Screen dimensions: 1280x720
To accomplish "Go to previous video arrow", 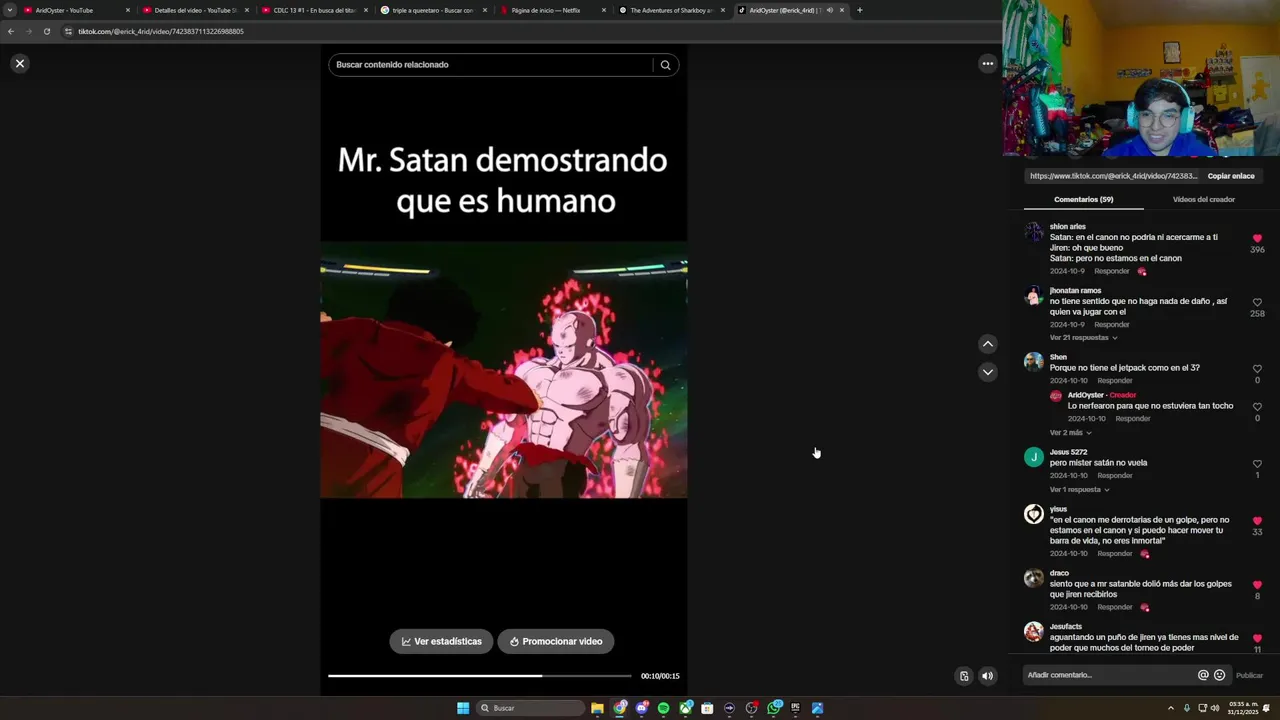I will click(987, 344).
